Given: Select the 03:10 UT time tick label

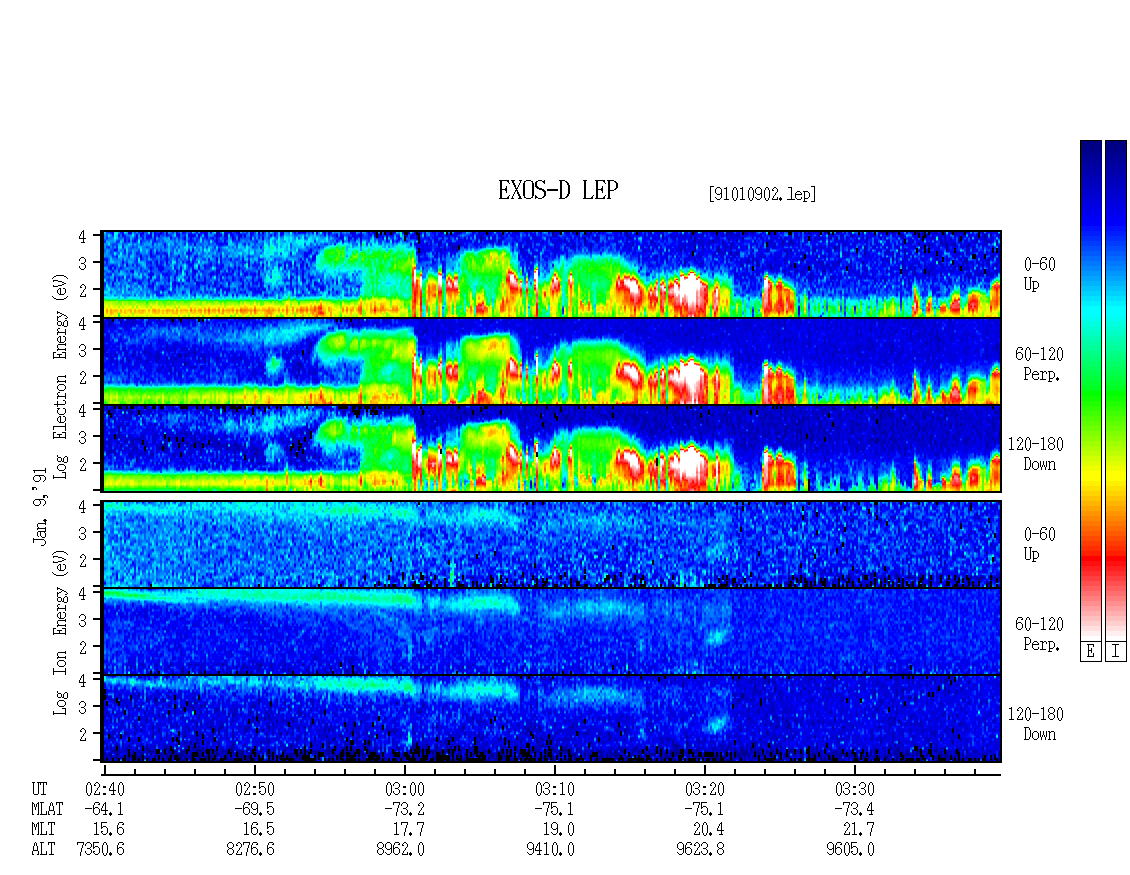Looking at the screenshot, I should (x=555, y=789).
